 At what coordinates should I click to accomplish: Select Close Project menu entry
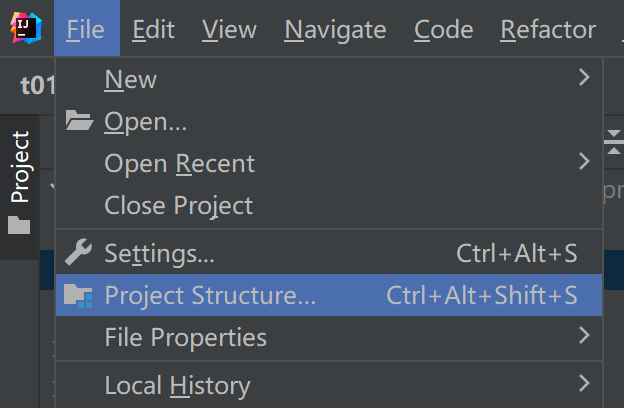[178, 205]
